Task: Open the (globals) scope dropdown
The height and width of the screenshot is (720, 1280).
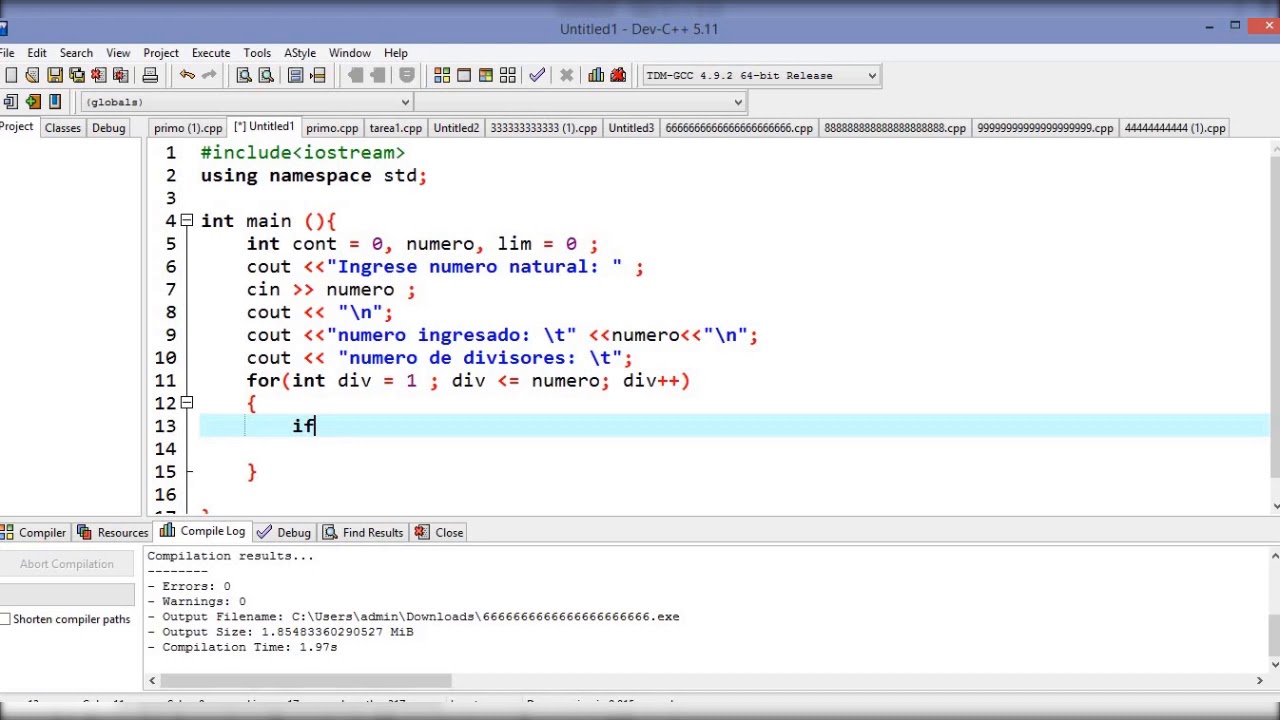Action: tap(245, 102)
